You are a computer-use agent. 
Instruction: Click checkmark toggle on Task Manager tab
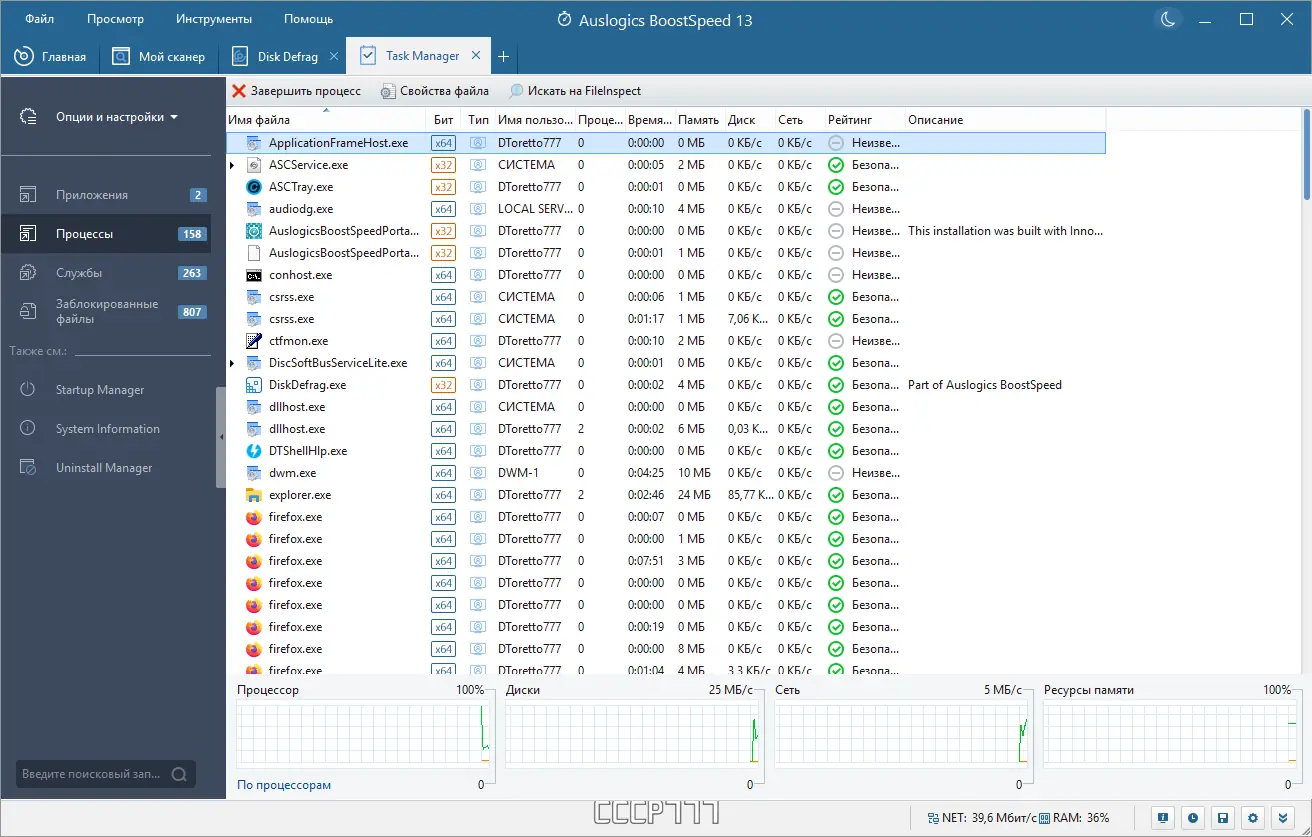point(371,56)
